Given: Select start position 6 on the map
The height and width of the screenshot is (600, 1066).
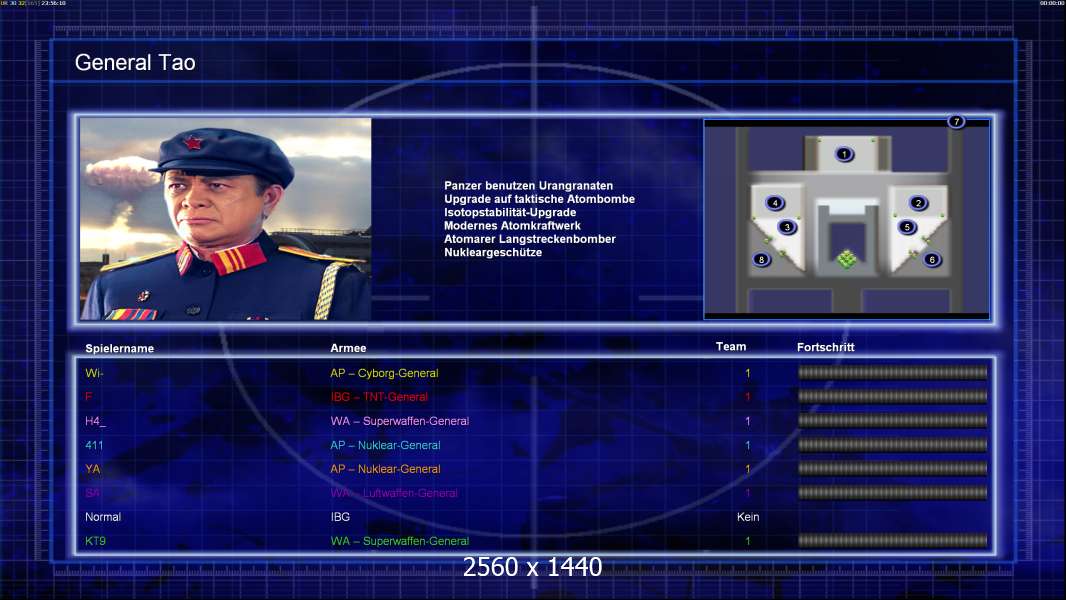Looking at the screenshot, I should (x=931, y=259).
